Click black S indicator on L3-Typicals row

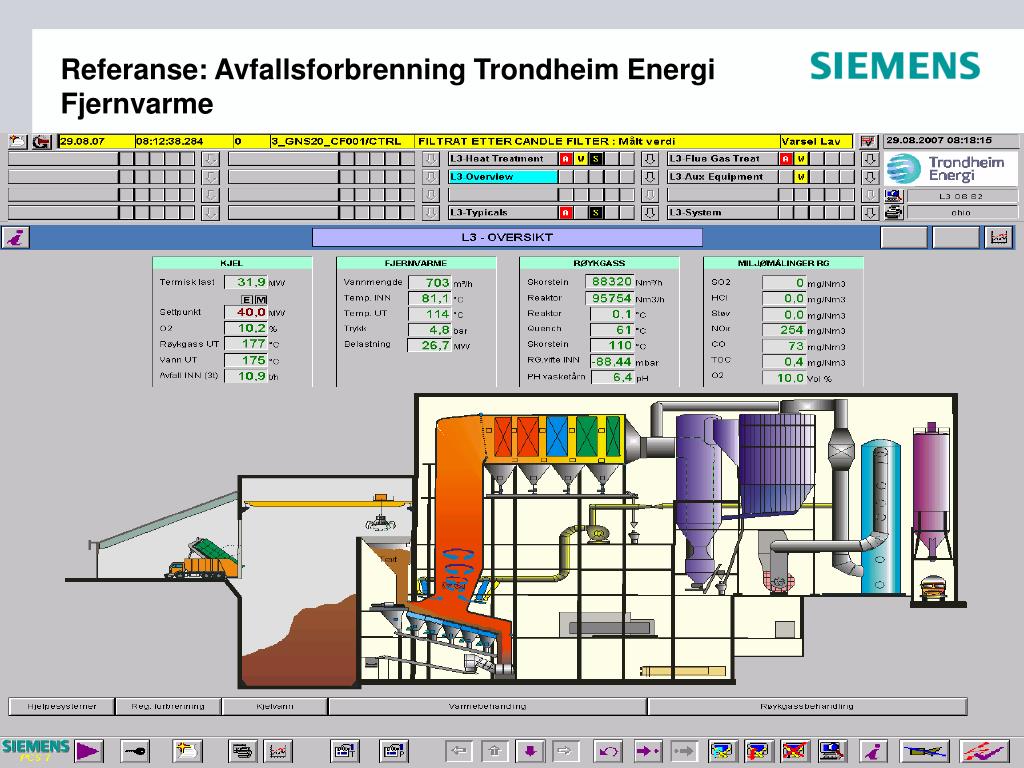(596, 212)
